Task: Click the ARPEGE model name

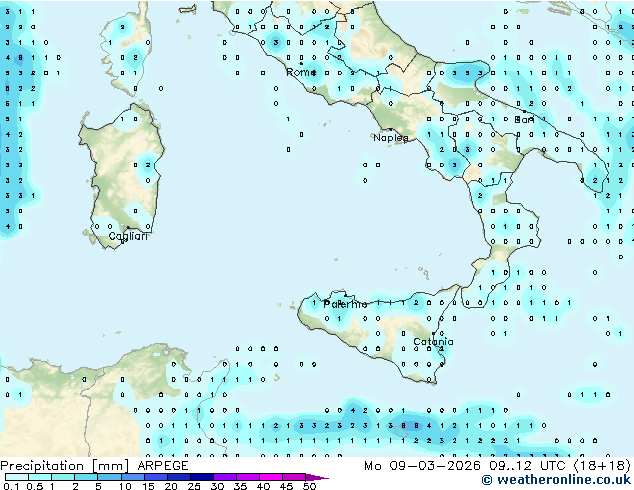Action: (x=163, y=466)
